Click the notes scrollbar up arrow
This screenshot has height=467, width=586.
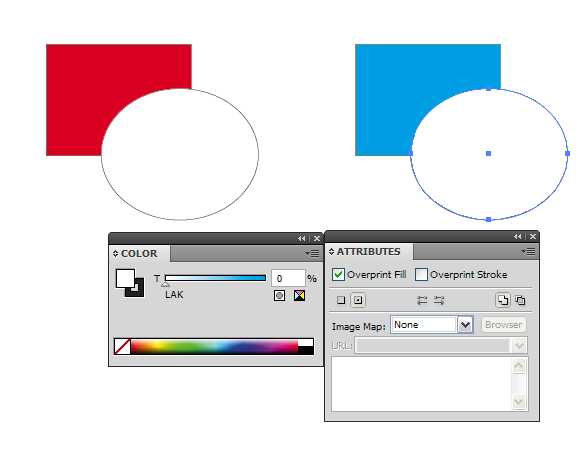tap(519, 366)
